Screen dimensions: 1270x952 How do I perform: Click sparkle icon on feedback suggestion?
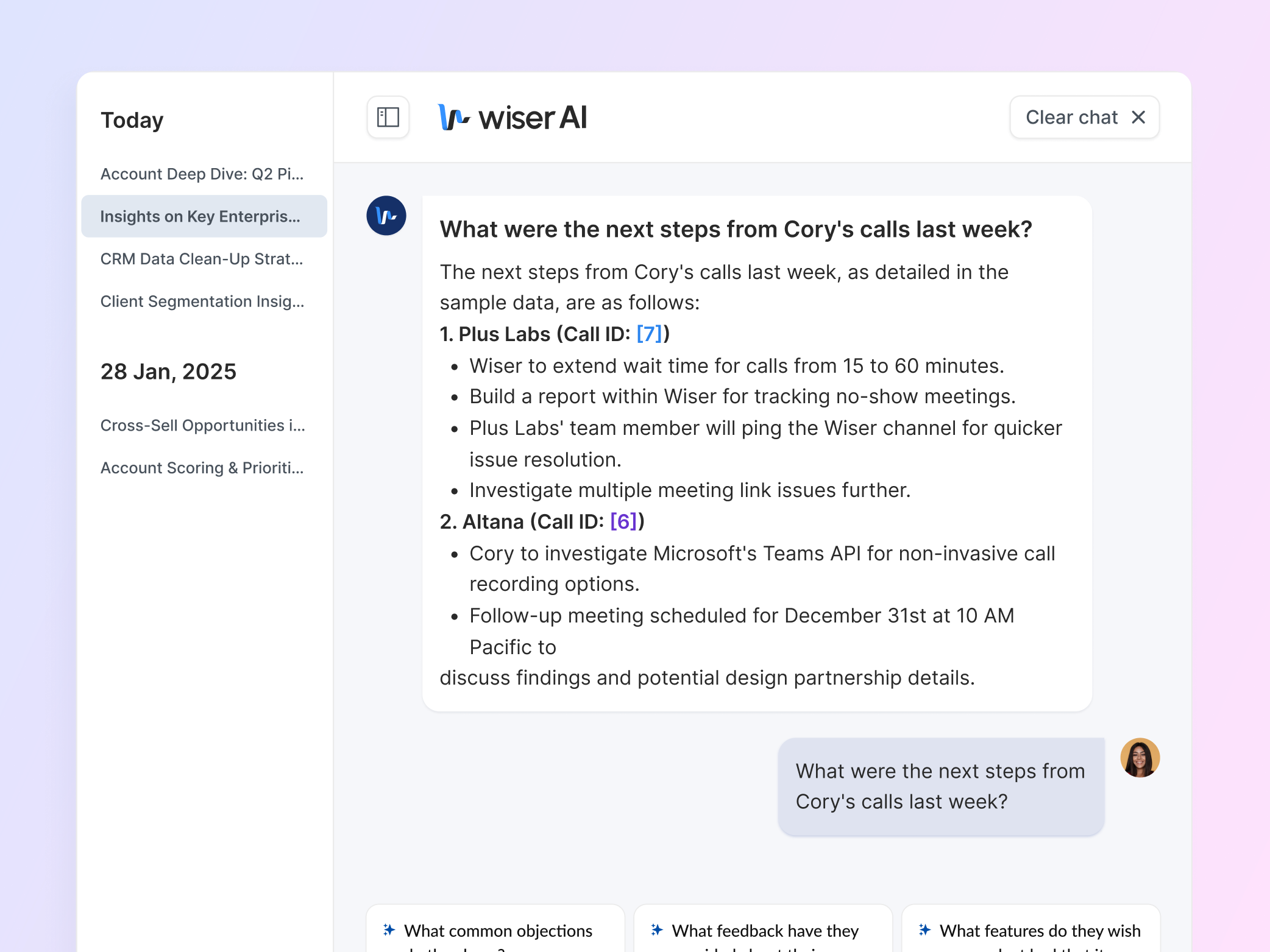click(656, 929)
